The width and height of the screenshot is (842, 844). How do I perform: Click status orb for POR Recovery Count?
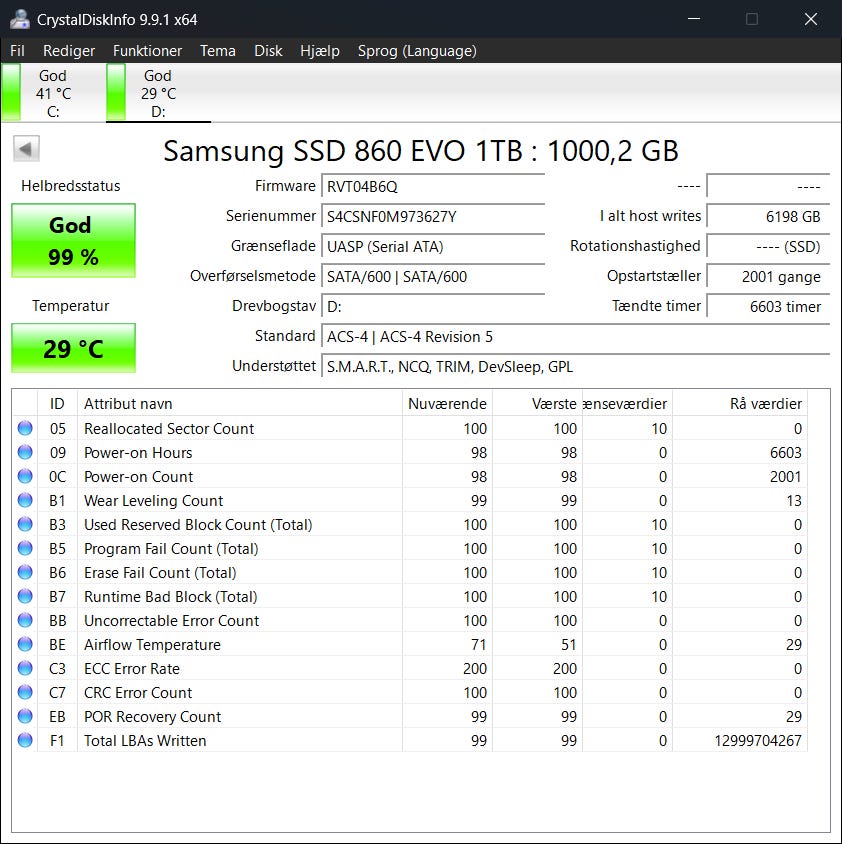[x=25, y=716]
